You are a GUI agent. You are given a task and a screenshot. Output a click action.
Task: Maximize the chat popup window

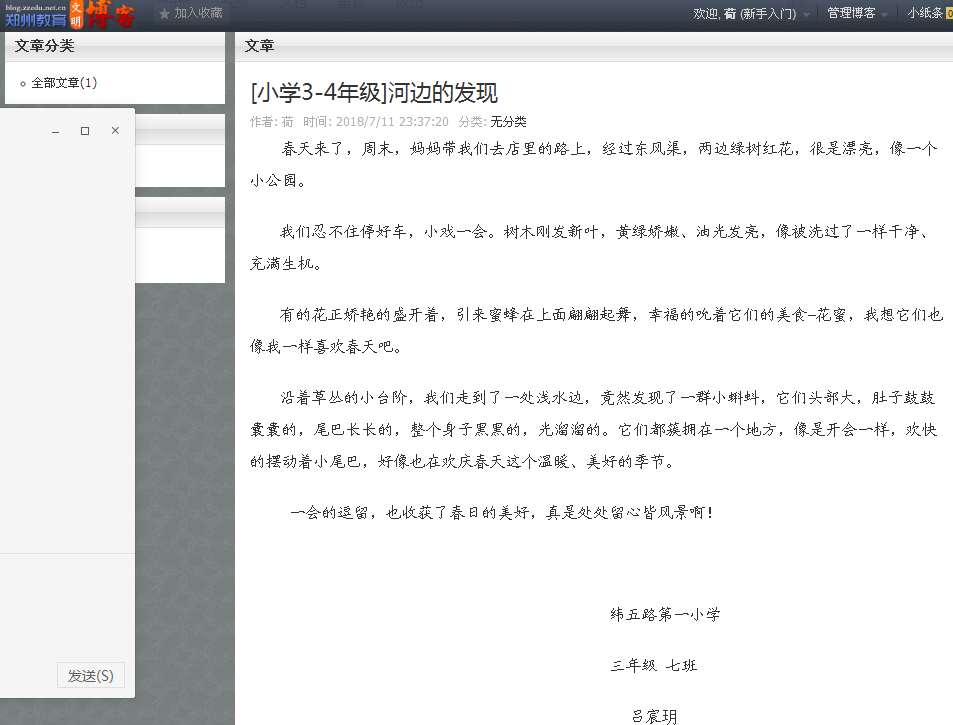tap(85, 131)
